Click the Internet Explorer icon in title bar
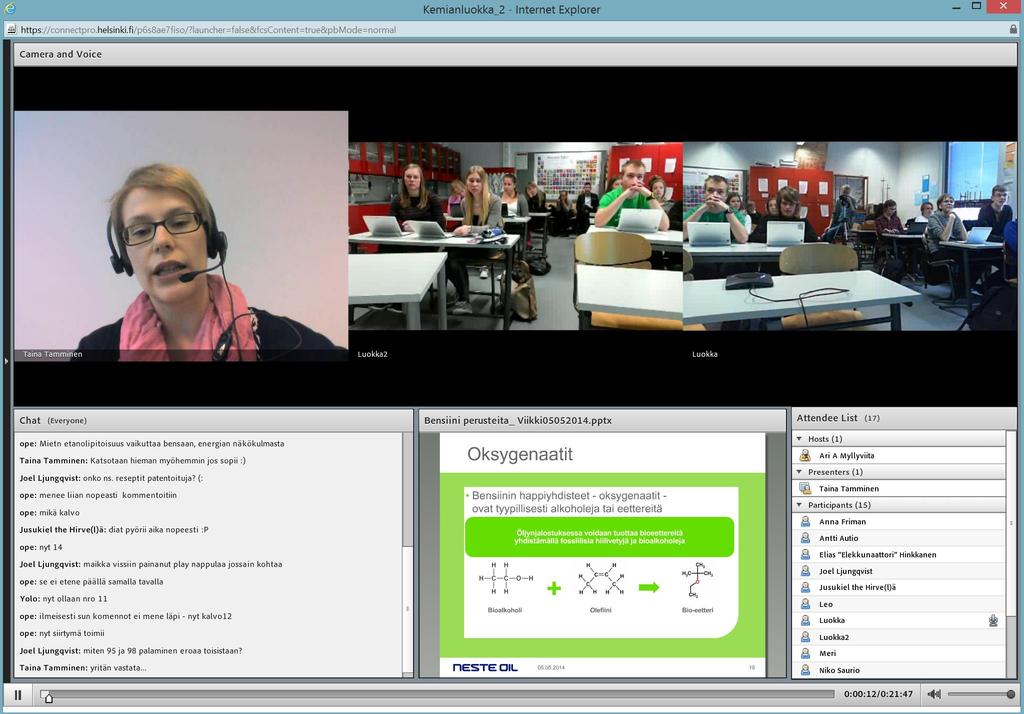The width and height of the screenshot is (1024, 714). [x=10, y=8]
